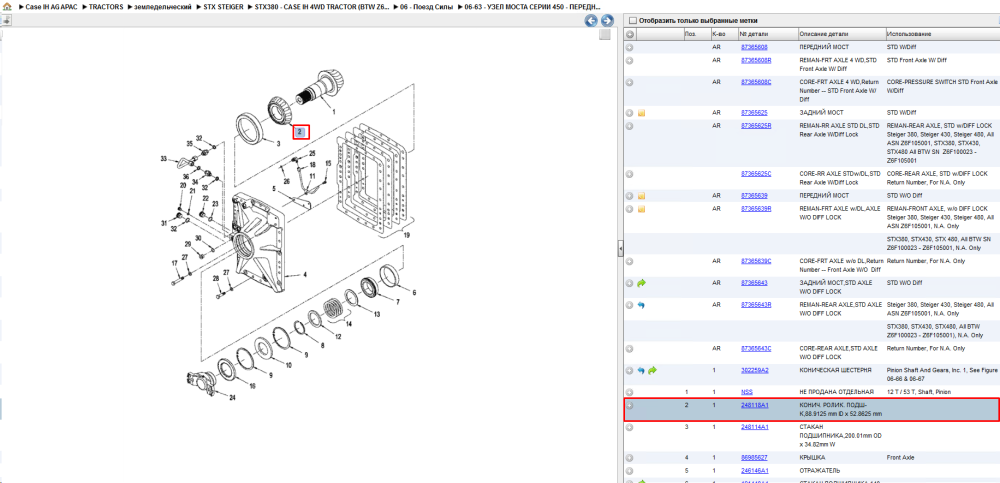This screenshot has height=483, width=1000.
Task: Click the plus icon for part 87365608C
Action: click(x=629, y=82)
